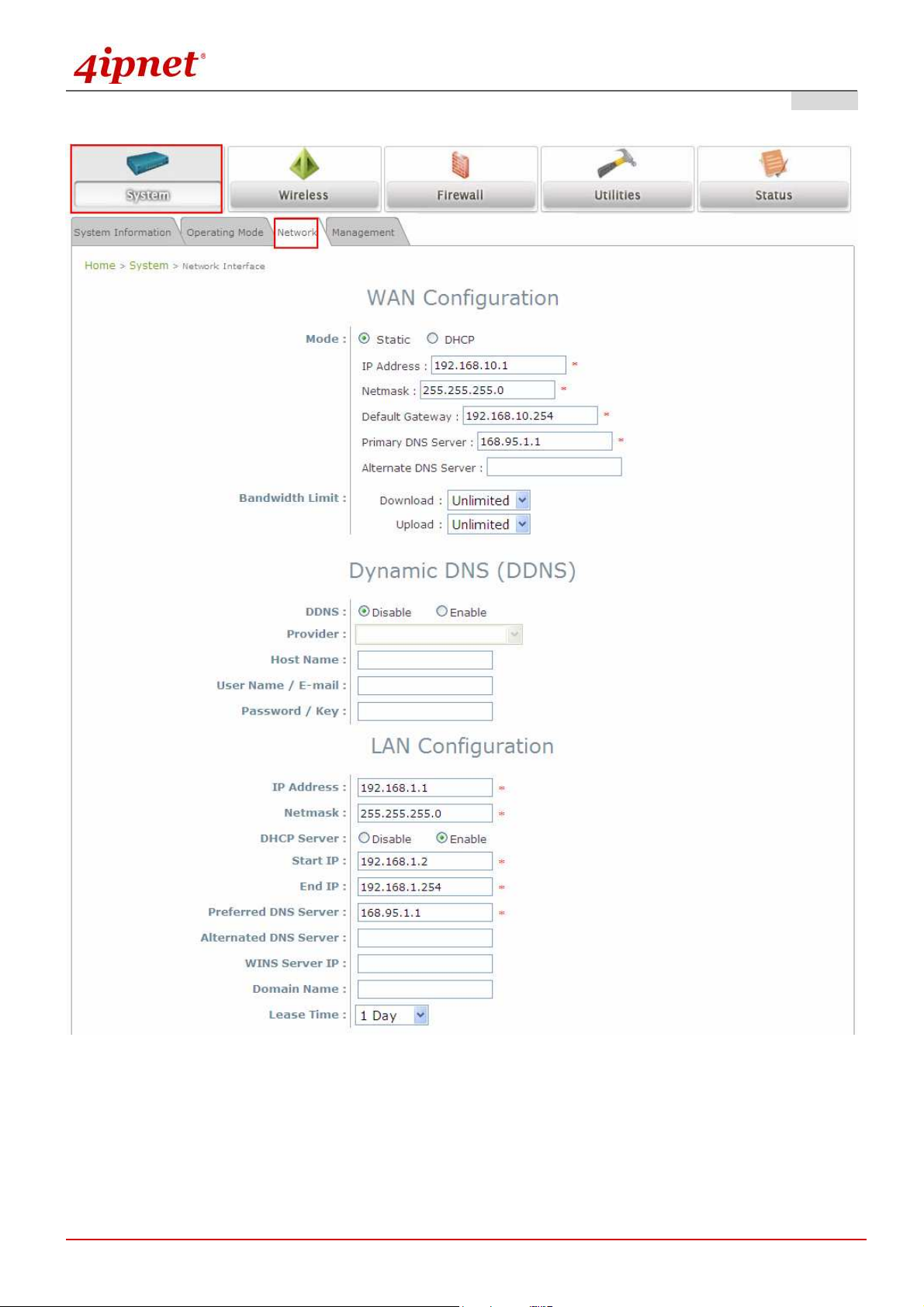Switch to the Management tab
The width and height of the screenshot is (924, 1307).
[363, 232]
